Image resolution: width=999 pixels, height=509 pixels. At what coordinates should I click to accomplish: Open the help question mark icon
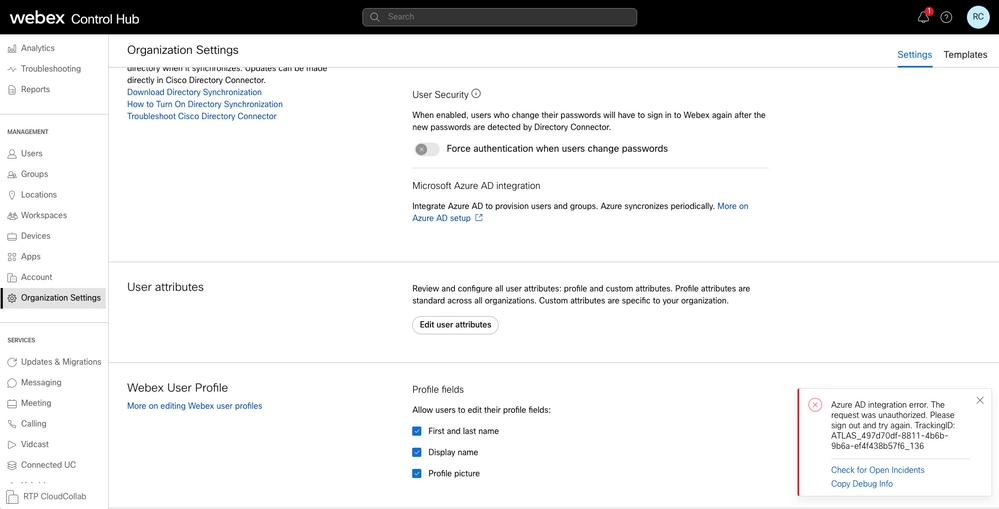(x=946, y=17)
